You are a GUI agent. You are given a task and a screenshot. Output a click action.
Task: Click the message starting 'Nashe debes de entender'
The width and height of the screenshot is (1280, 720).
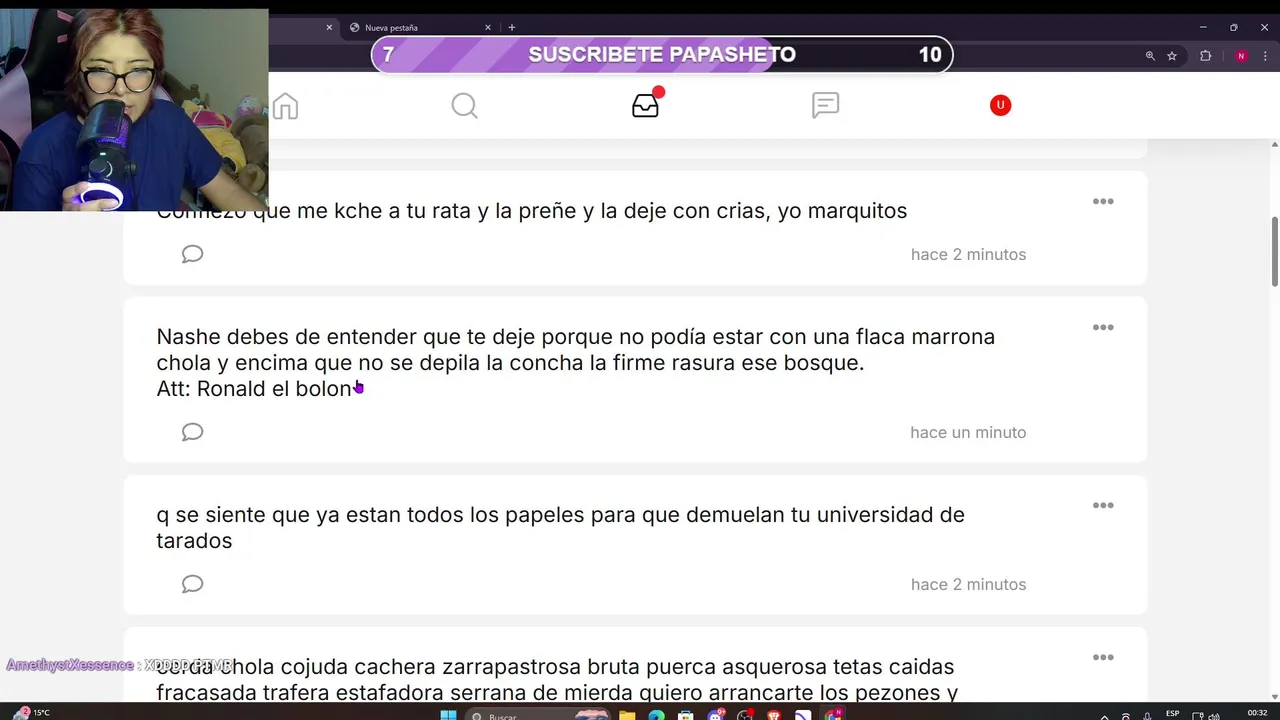575,362
